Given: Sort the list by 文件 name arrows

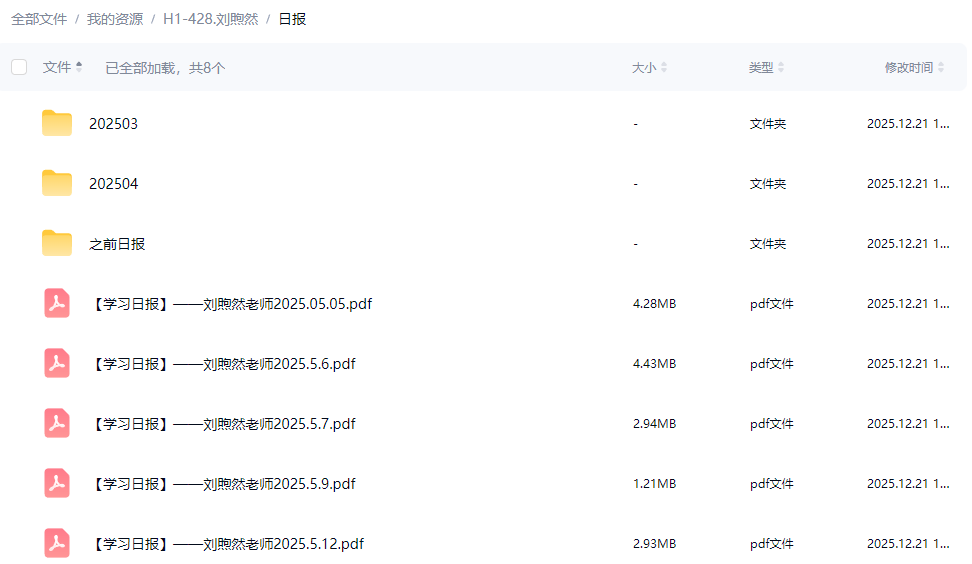Looking at the screenshot, I should (79, 67).
